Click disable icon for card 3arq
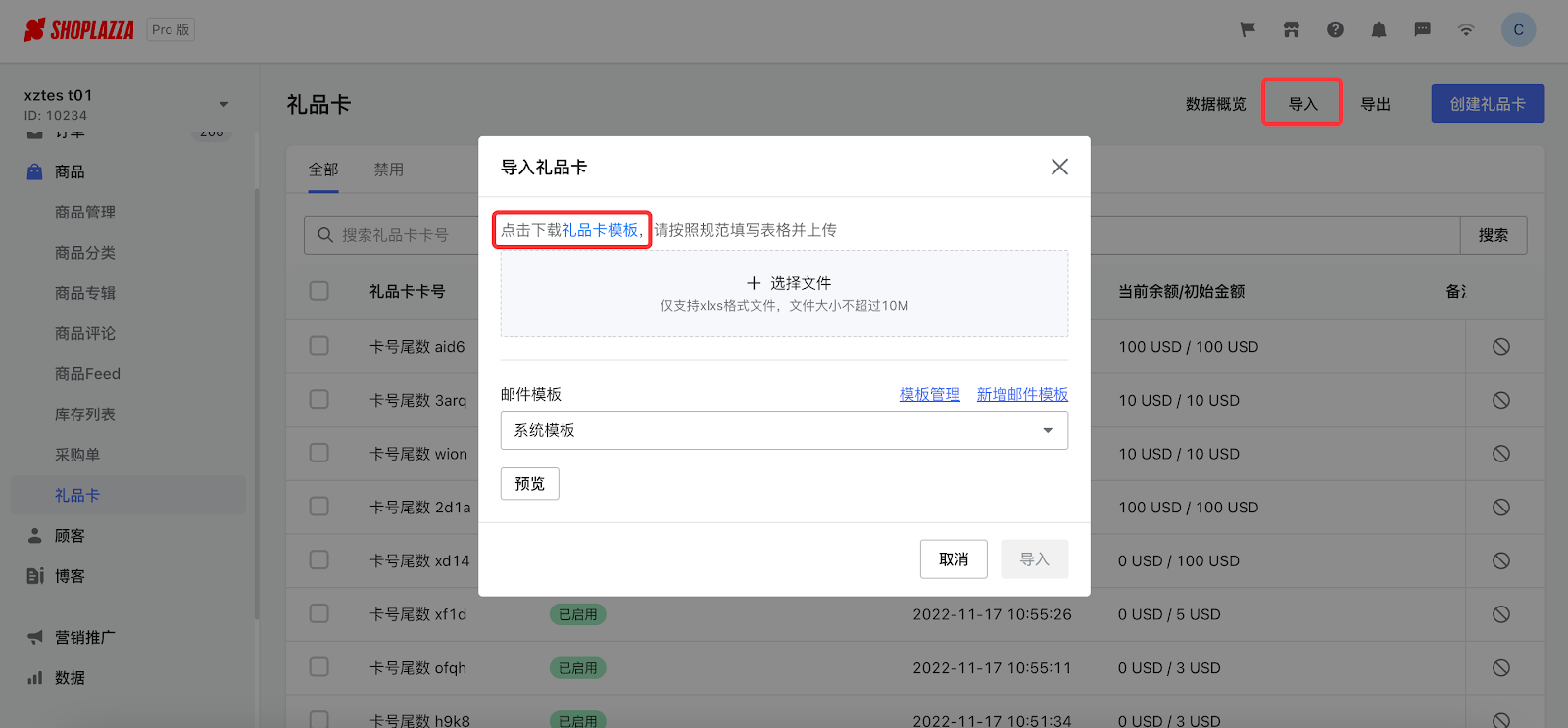Viewport: 1568px width, 728px height. tap(1500, 400)
